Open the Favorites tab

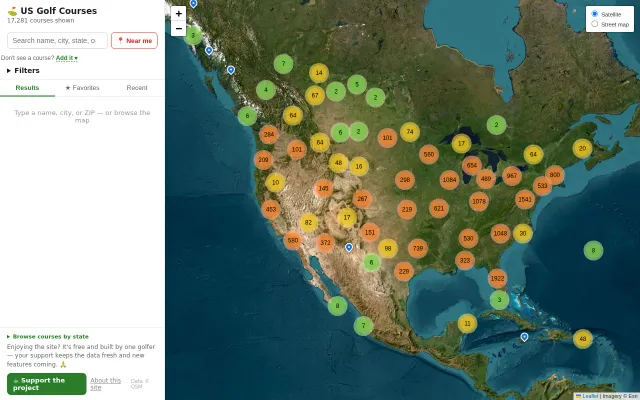click(82, 88)
